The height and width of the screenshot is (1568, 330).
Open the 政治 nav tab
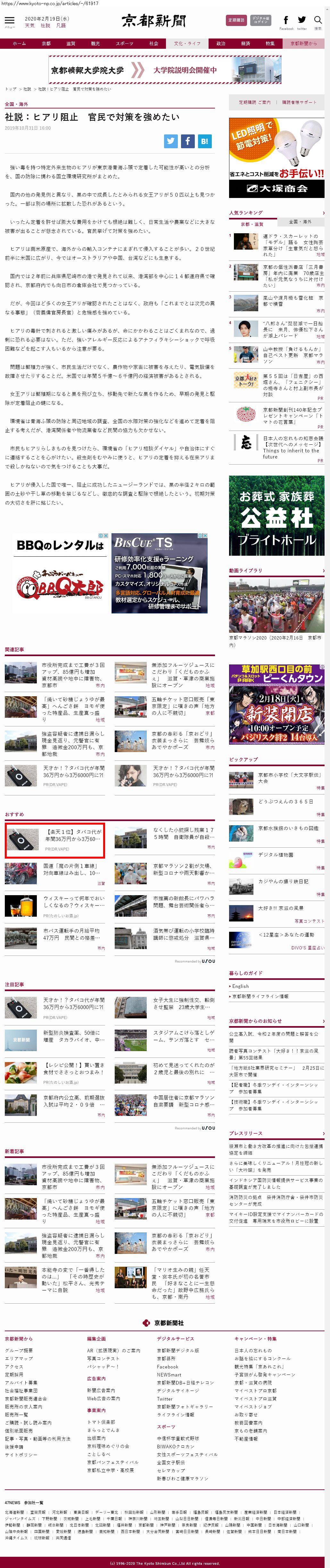tap(221, 43)
